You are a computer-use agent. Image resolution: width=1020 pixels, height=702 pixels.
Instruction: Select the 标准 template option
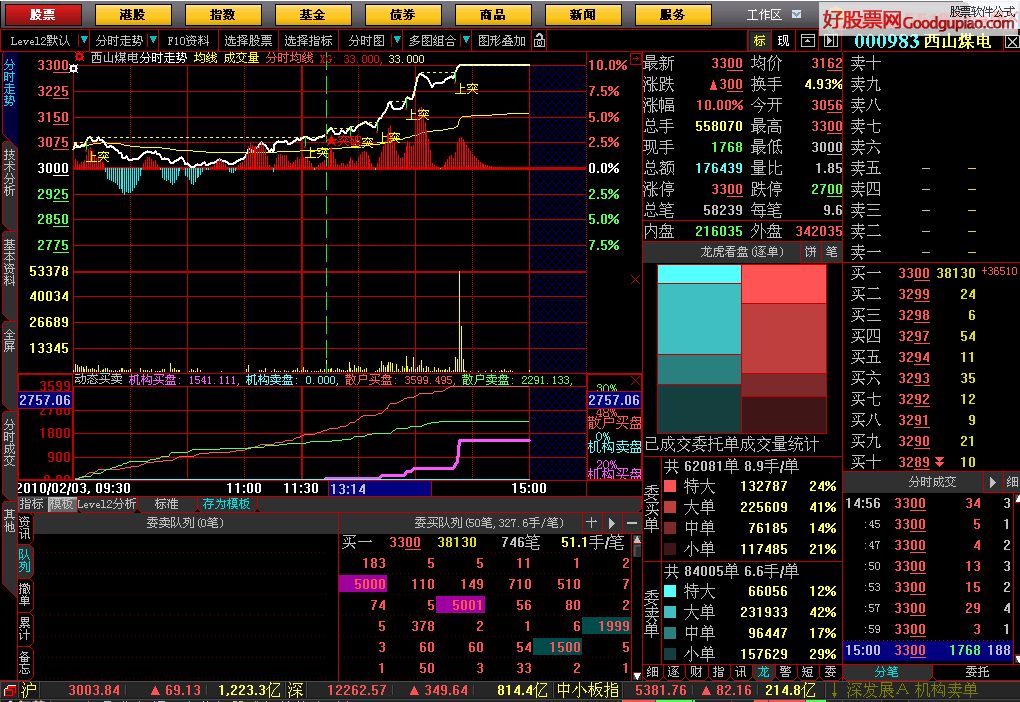click(x=167, y=504)
